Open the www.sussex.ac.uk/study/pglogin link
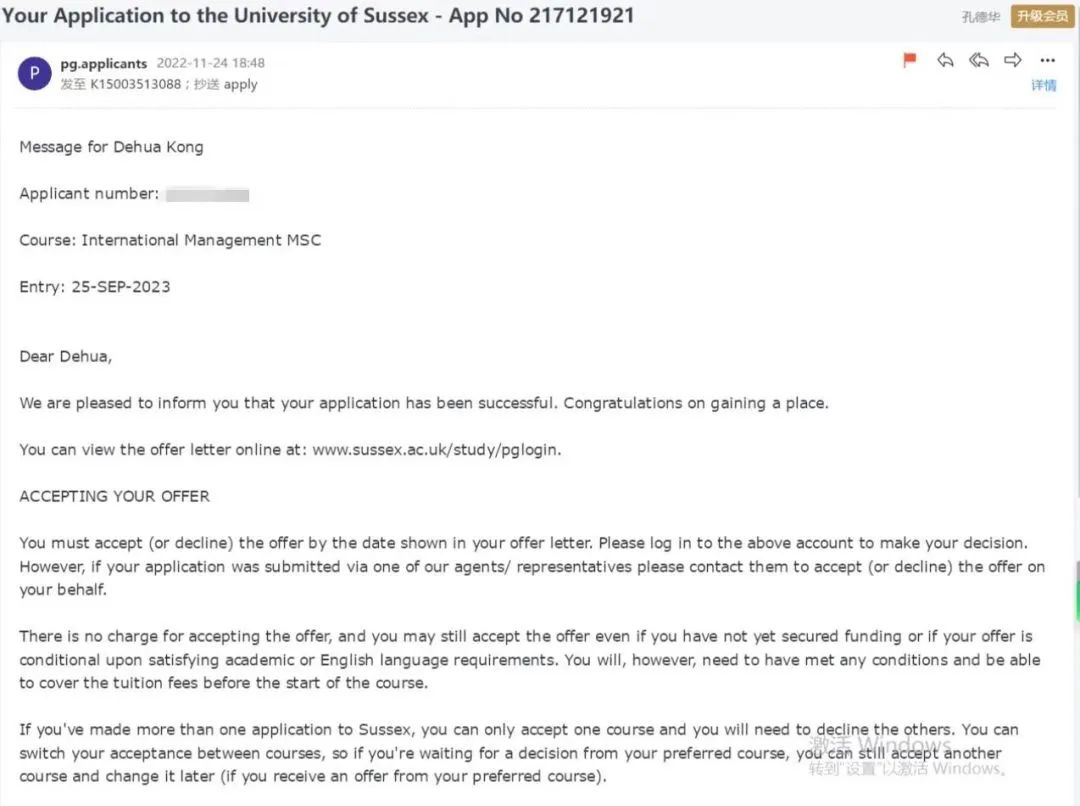The image size is (1080, 806). click(435, 450)
